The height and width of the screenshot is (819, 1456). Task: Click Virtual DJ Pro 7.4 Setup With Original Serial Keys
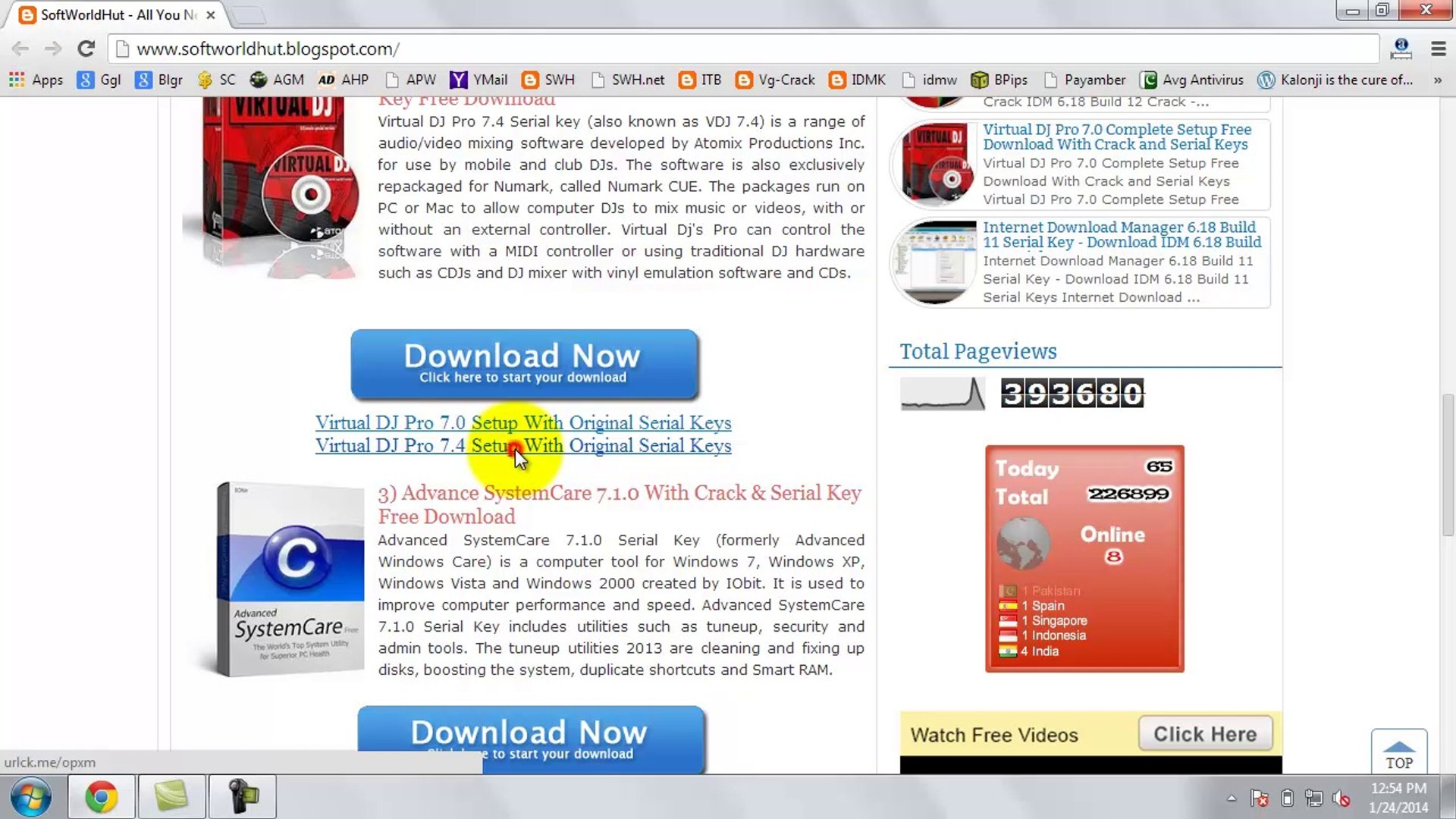click(523, 445)
